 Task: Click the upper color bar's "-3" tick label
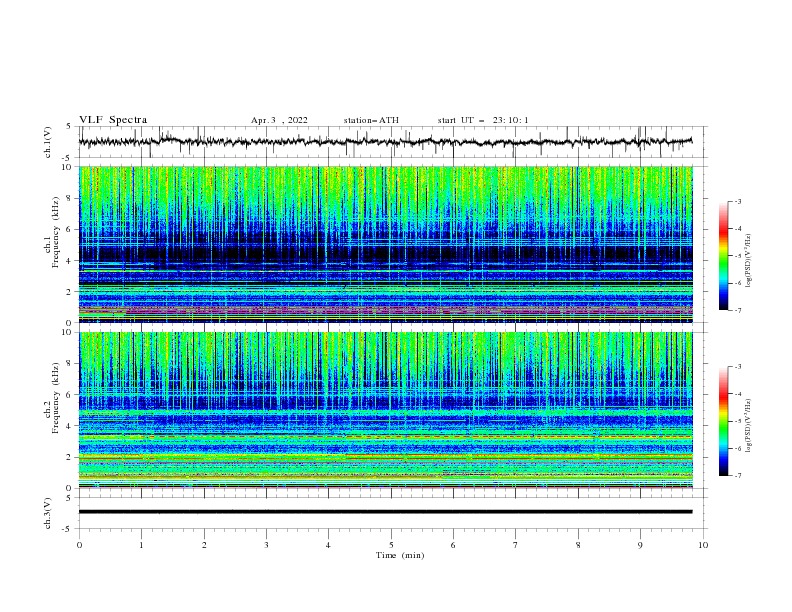click(x=738, y=201)
